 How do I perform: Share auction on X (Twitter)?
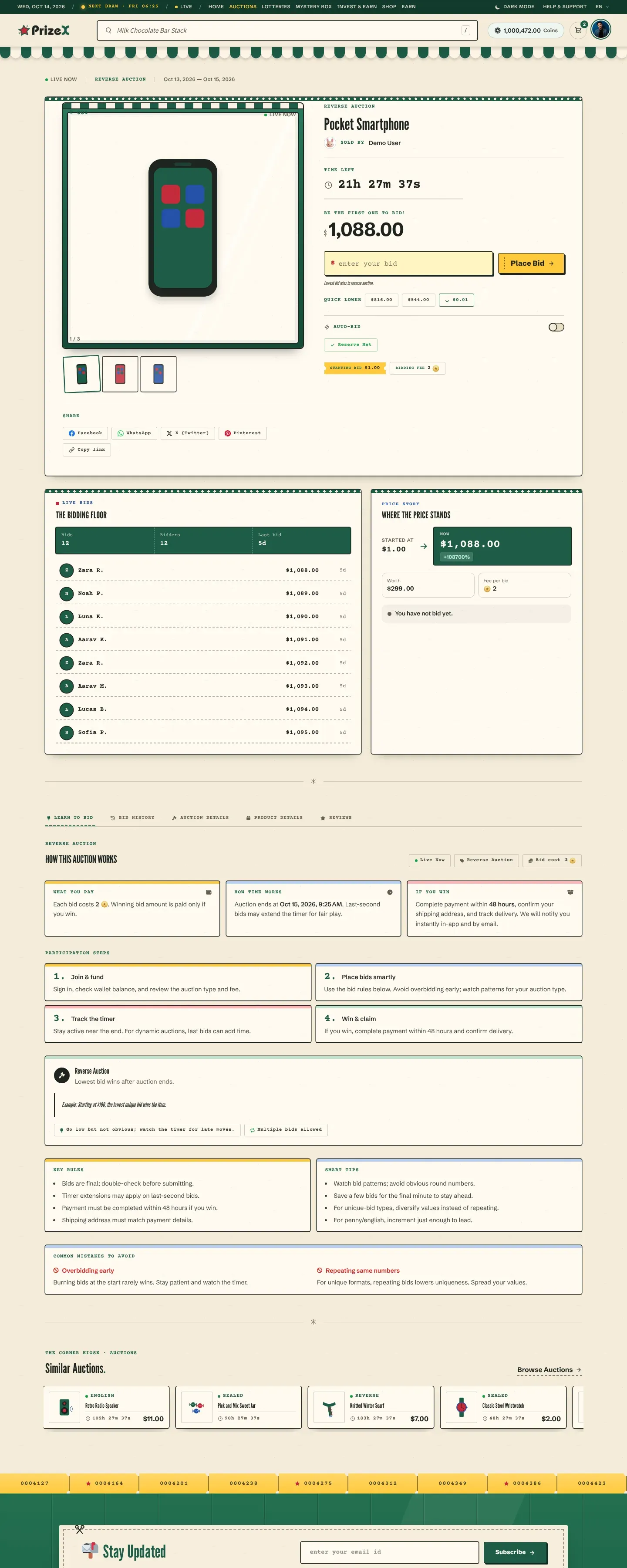point(188,433)
